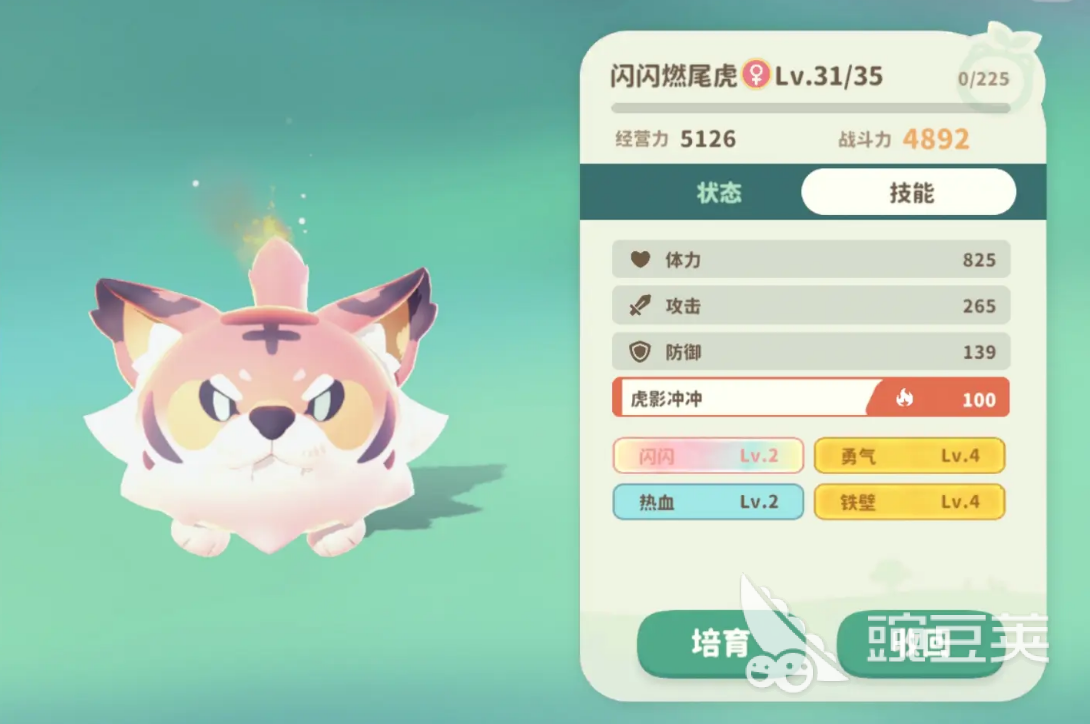Image resolution: width=1090 pixels, height=724 pixels.
Task: Select the 热血 Lv.2 trait badge
Action: pos(708,501)
